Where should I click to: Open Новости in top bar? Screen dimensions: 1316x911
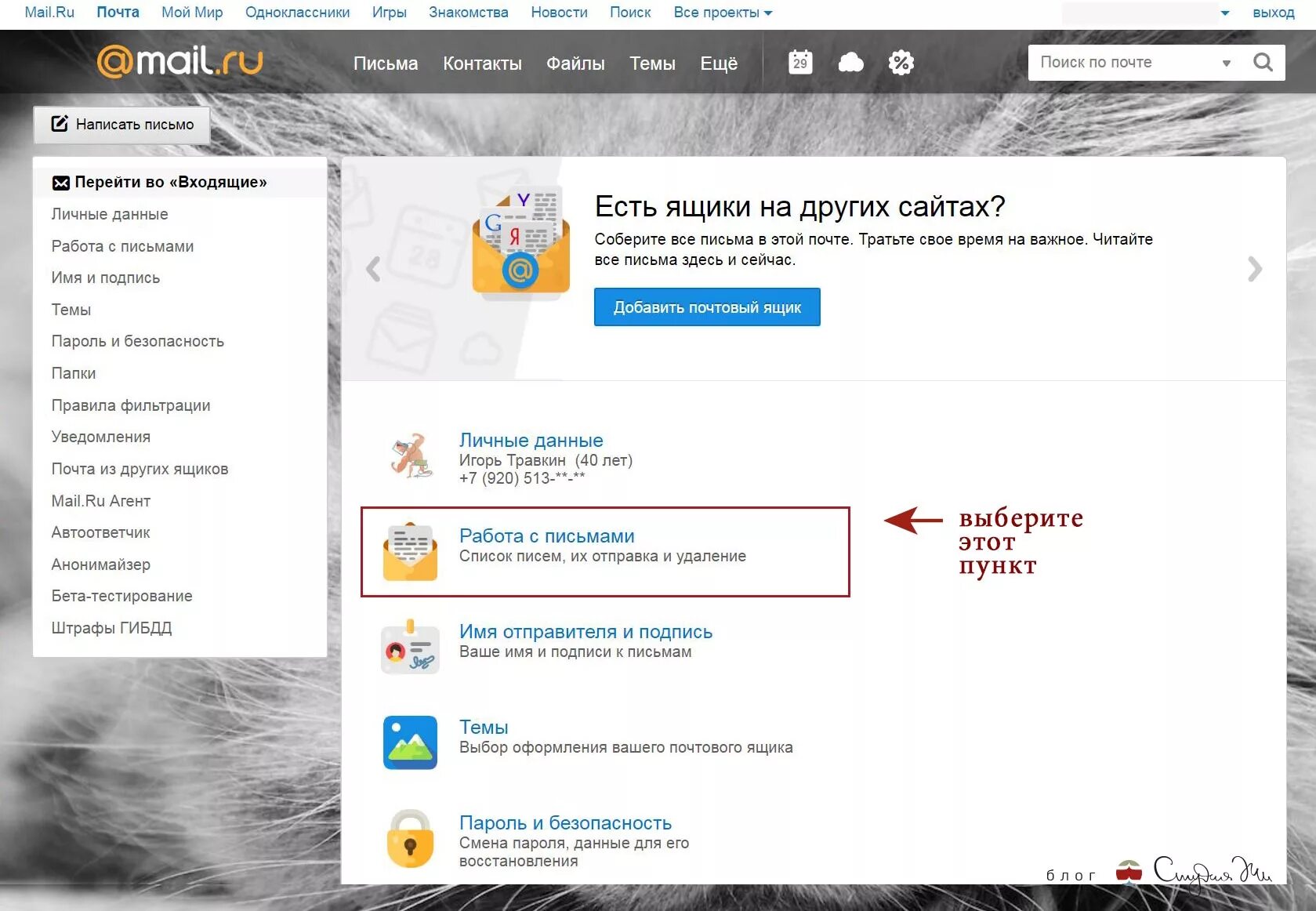coord(559,13)
